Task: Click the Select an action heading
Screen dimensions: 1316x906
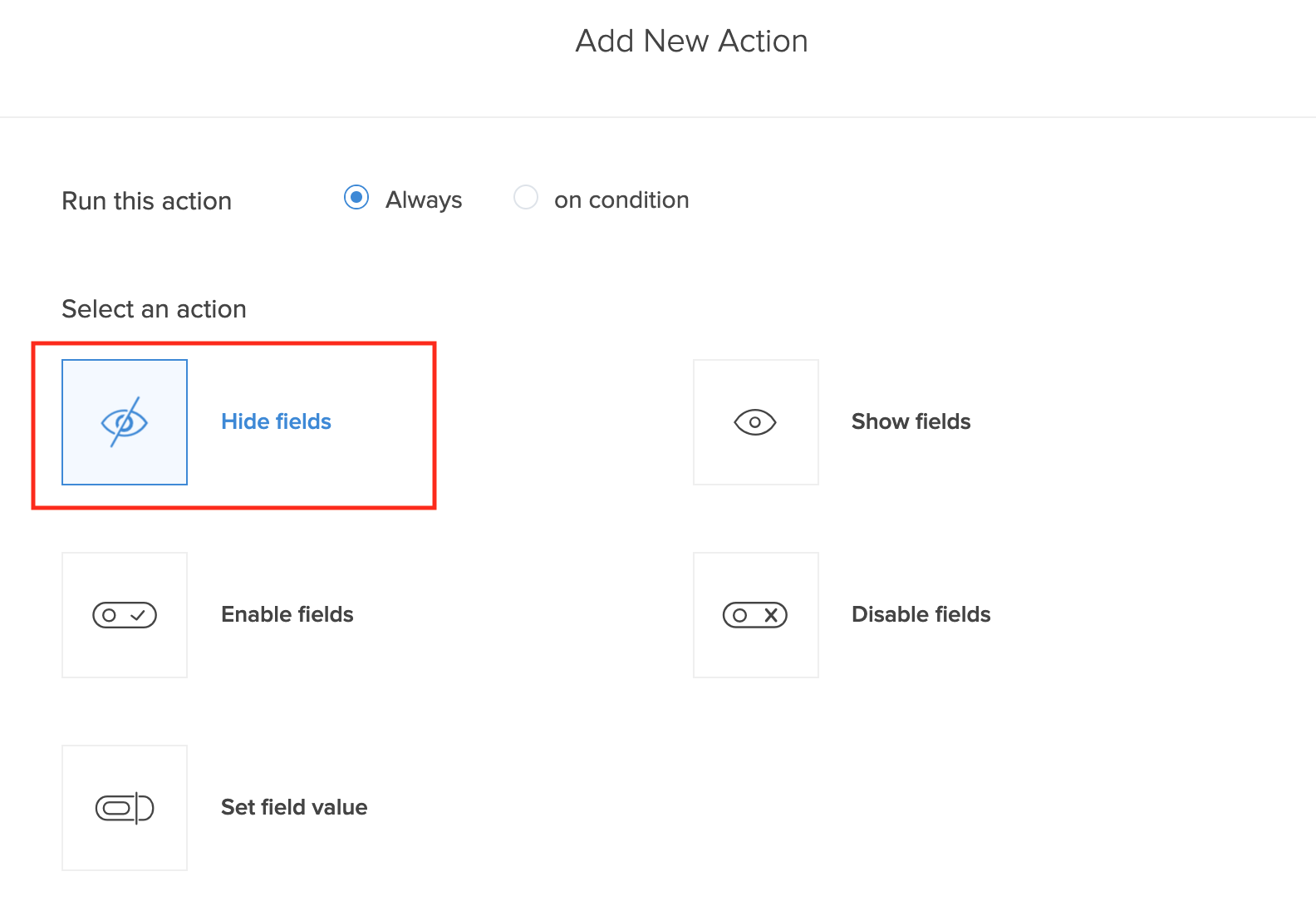Action: tap(154, 309)
